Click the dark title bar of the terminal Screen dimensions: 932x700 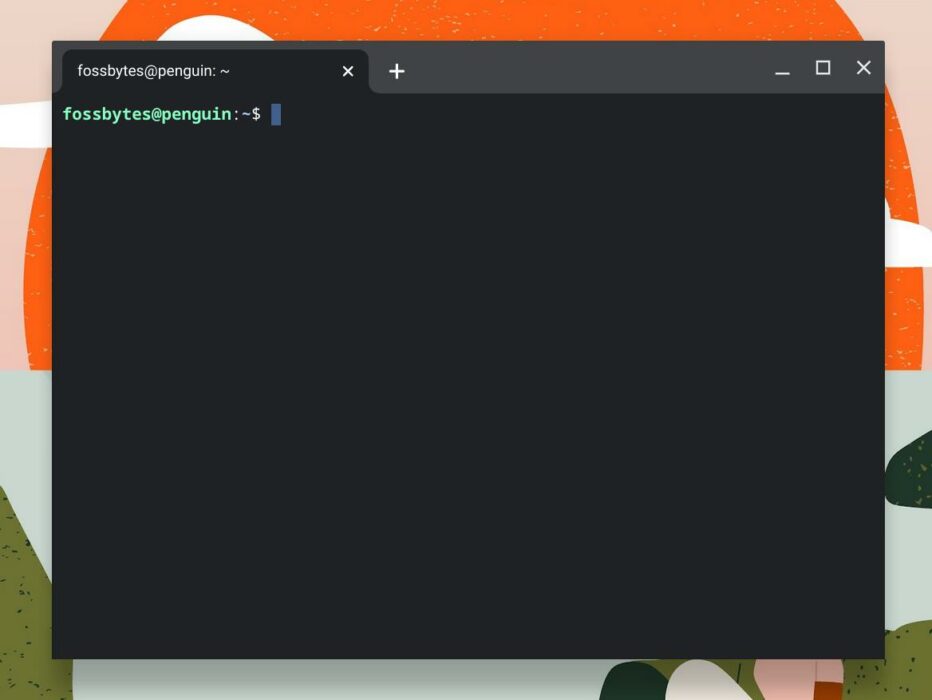(600, 68)
